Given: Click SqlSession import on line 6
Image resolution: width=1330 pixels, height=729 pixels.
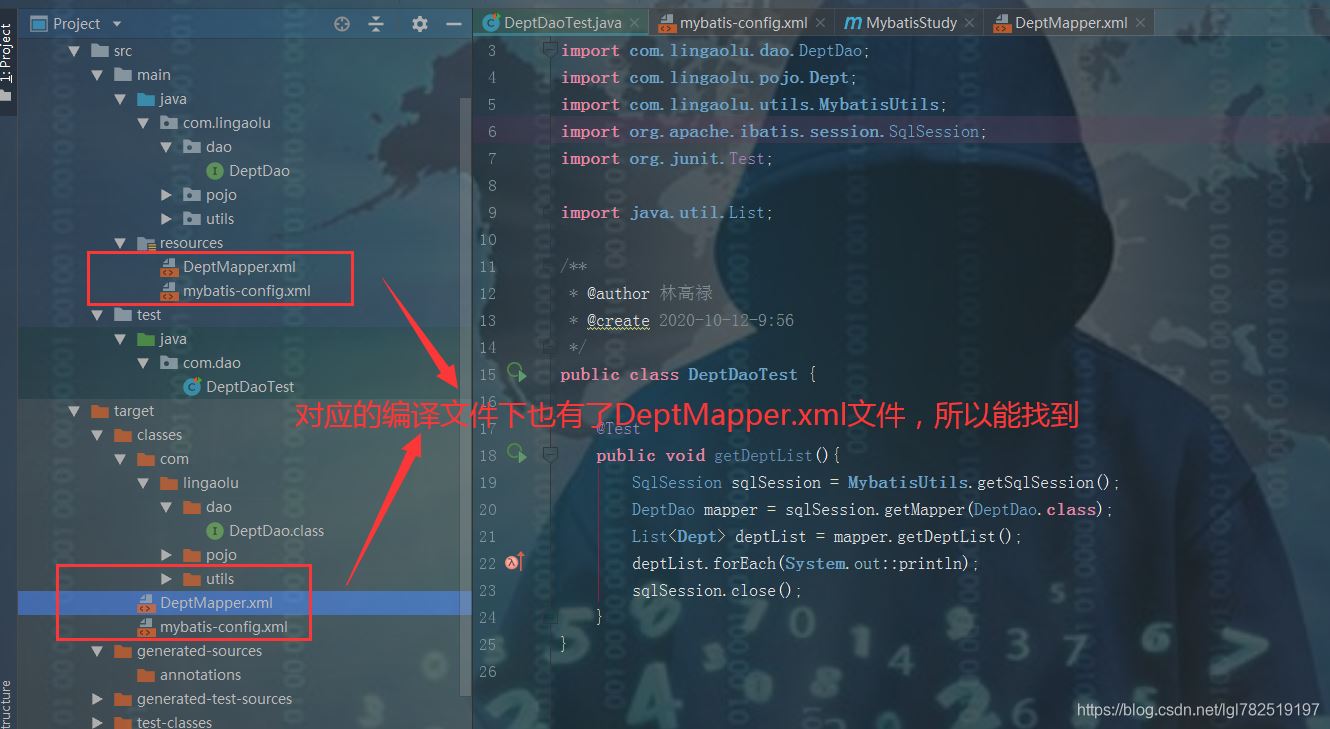Looking at the screenshot, I should [x=934, y=131].
